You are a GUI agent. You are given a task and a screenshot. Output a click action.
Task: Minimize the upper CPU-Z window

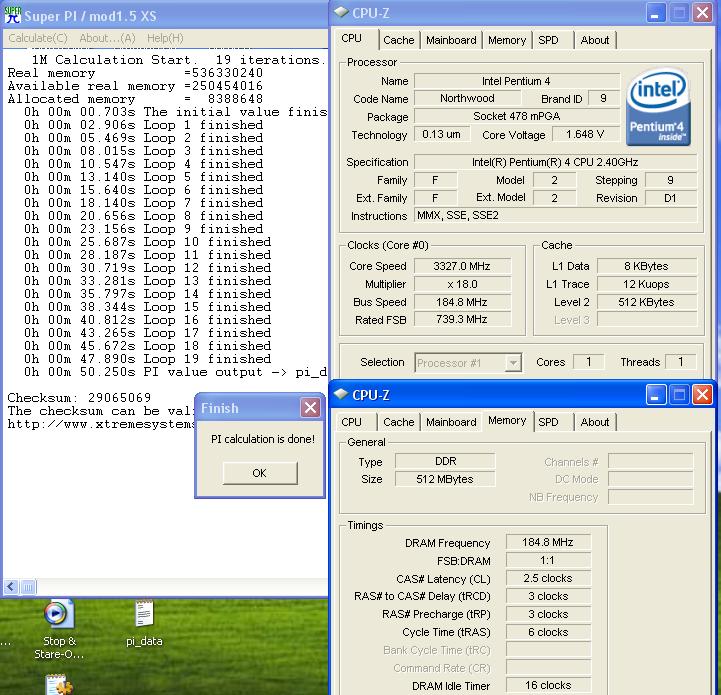tap(656, 13)
